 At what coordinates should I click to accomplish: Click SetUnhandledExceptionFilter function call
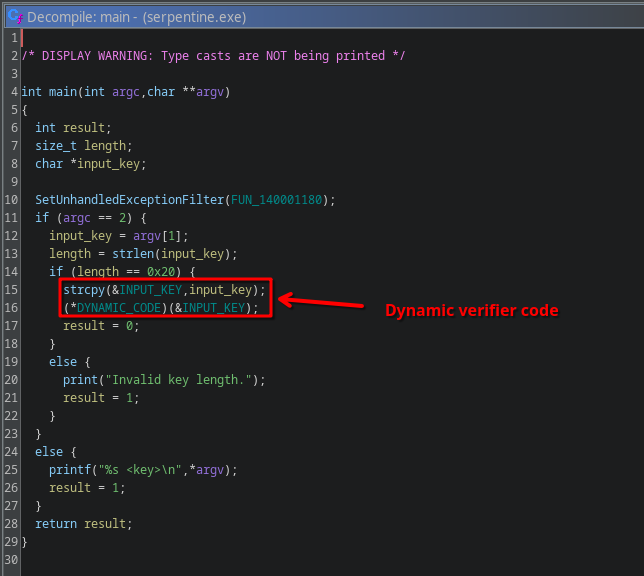click(130, 200)
